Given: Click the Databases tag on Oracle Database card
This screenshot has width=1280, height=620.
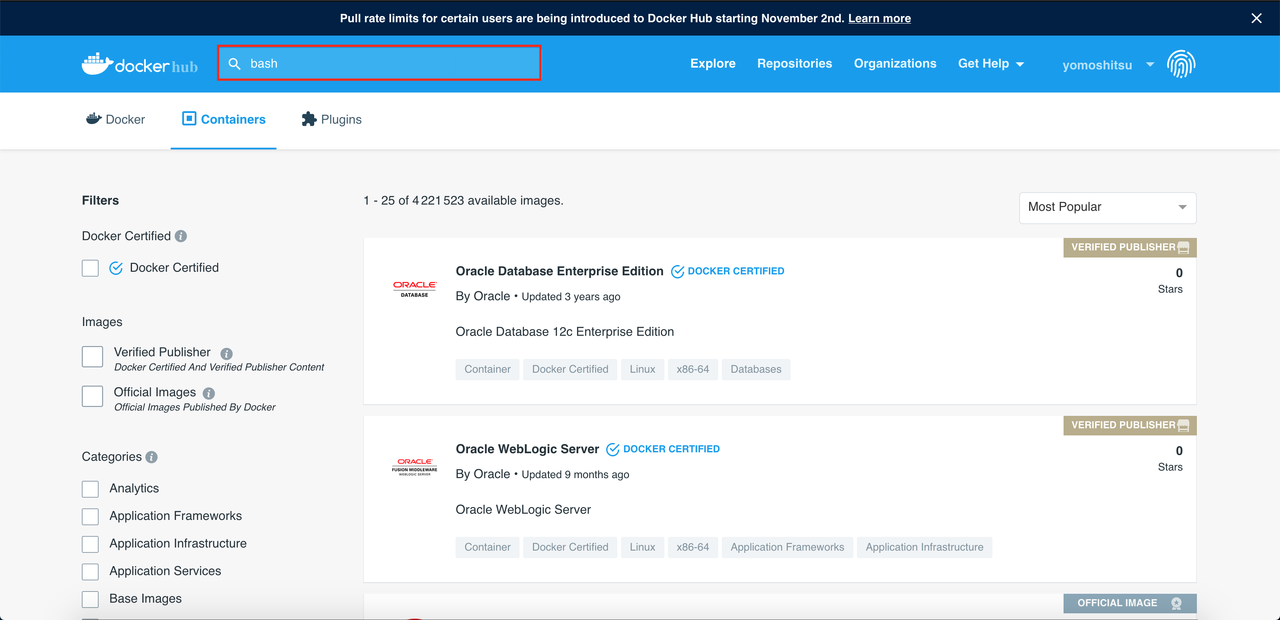Looking at the screenshot, I should 756,369.
